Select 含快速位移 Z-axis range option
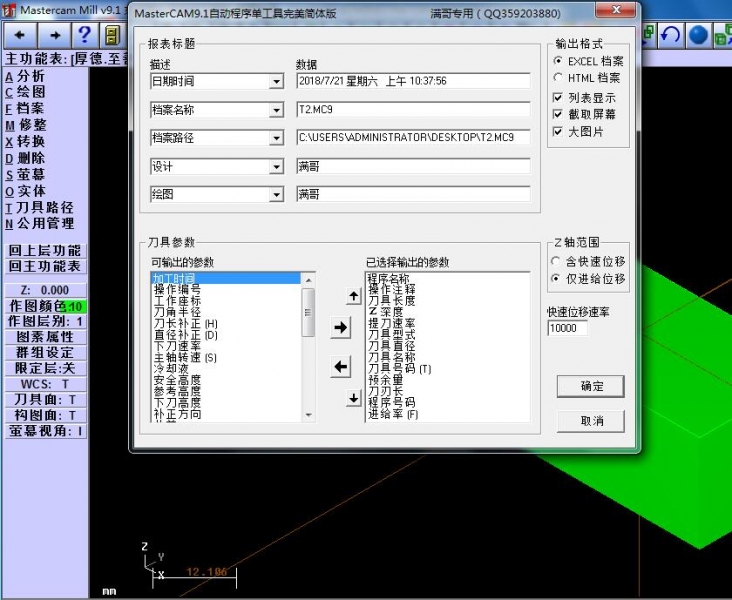This screenshot has height=600, width=732. click(589, 261)
